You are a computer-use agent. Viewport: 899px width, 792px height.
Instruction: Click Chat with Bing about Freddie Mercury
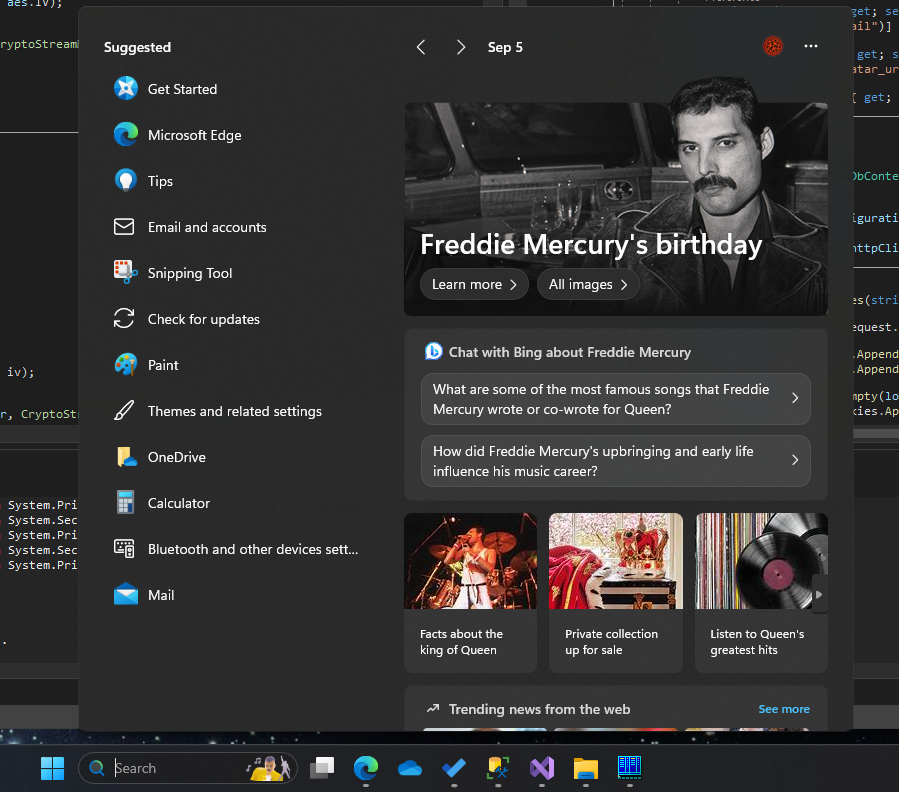pos(569,352)
